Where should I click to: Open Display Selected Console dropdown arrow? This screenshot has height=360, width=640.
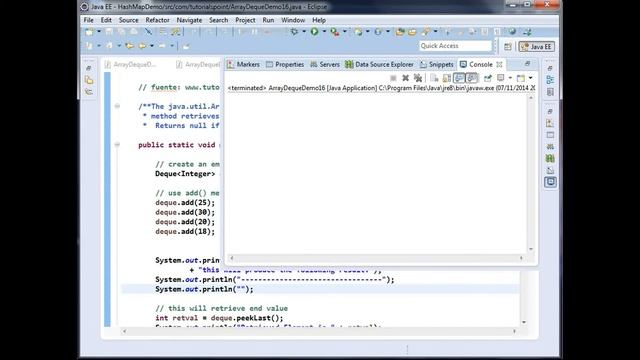tap(510, 78)
